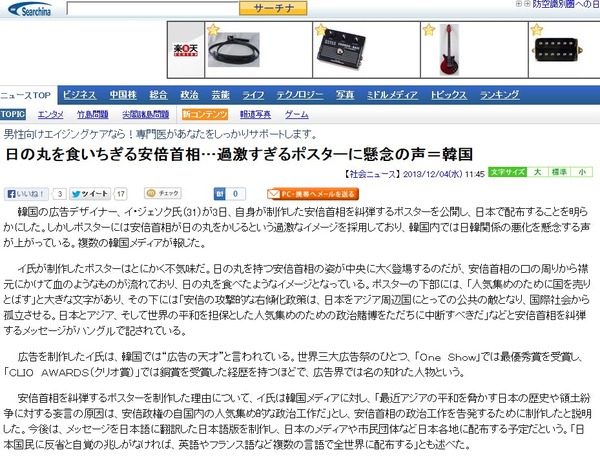Click the search input field
600x459 pixels.
(153, 8)
